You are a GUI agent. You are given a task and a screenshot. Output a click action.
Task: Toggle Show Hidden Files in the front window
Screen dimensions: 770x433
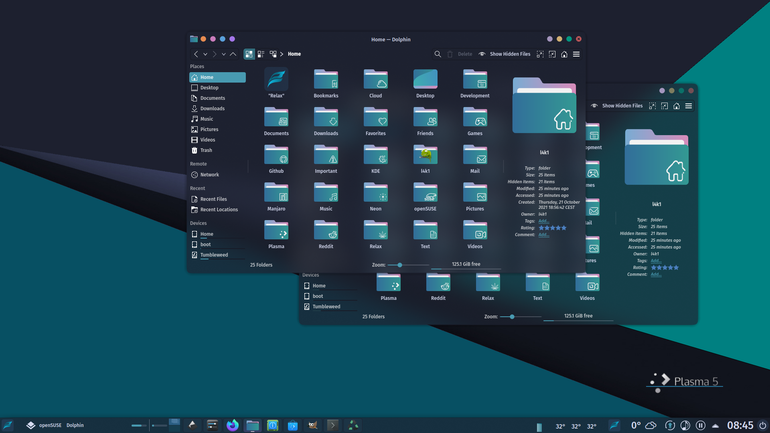[504, 54]
